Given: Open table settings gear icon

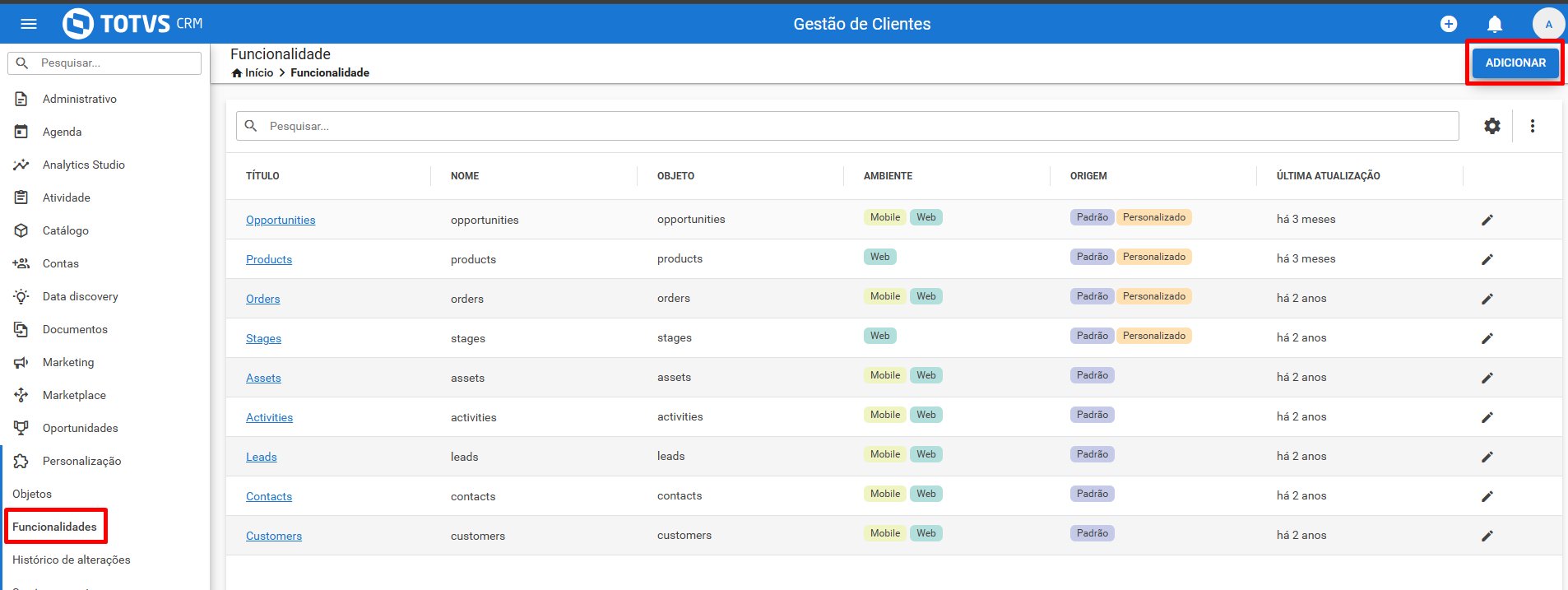Looking at the screenshot, I should [1492, 126].
